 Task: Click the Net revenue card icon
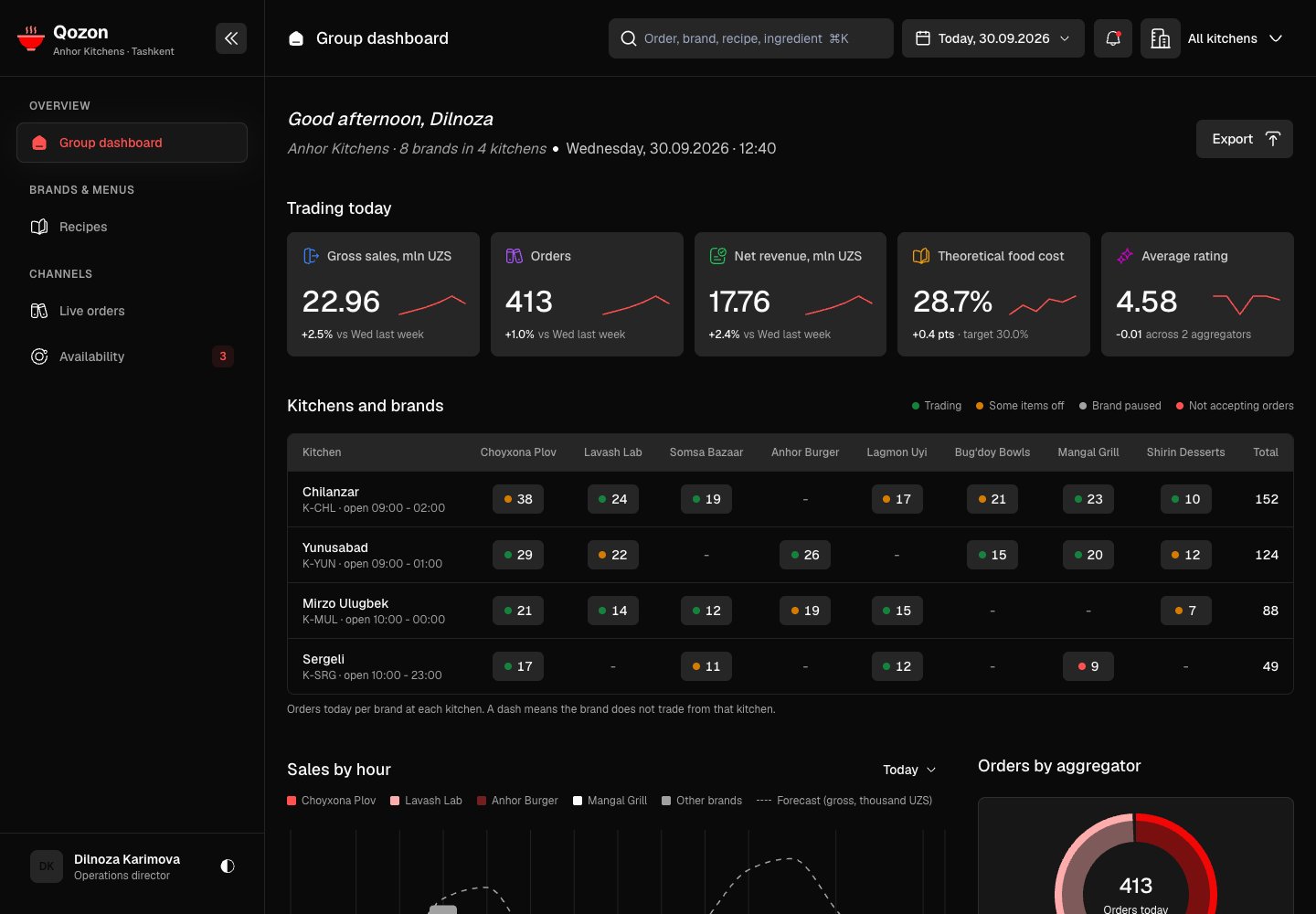[x=718, y=256]
